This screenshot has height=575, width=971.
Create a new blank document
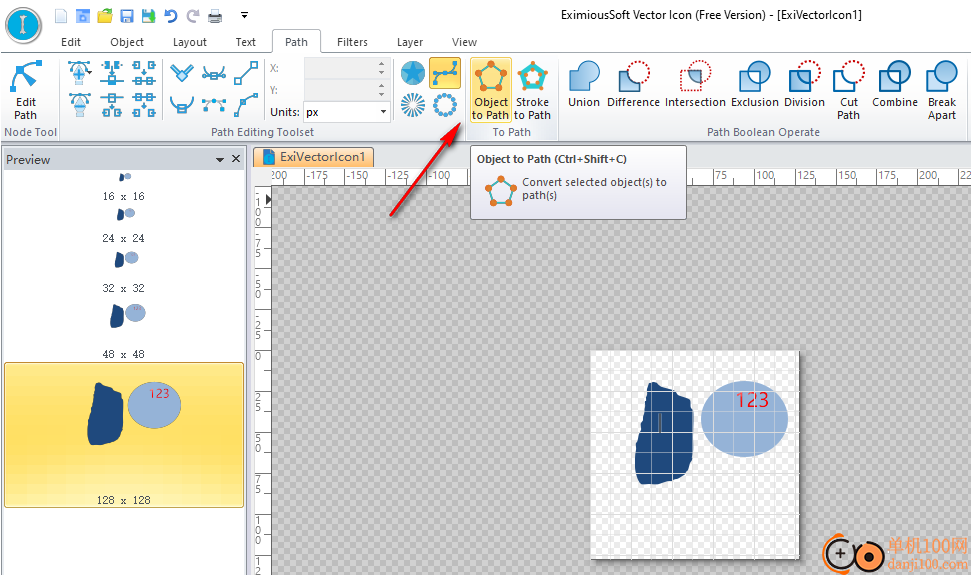pyautogui.click(x=61, y=15)
